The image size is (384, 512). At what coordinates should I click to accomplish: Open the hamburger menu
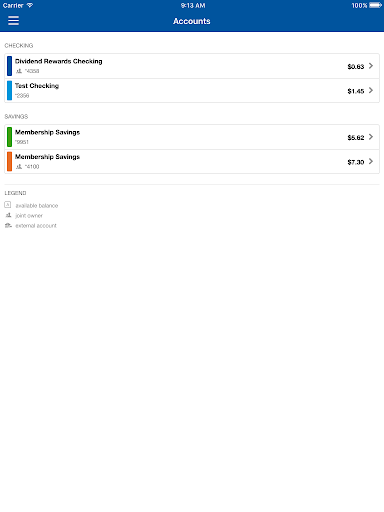point(13,21)
